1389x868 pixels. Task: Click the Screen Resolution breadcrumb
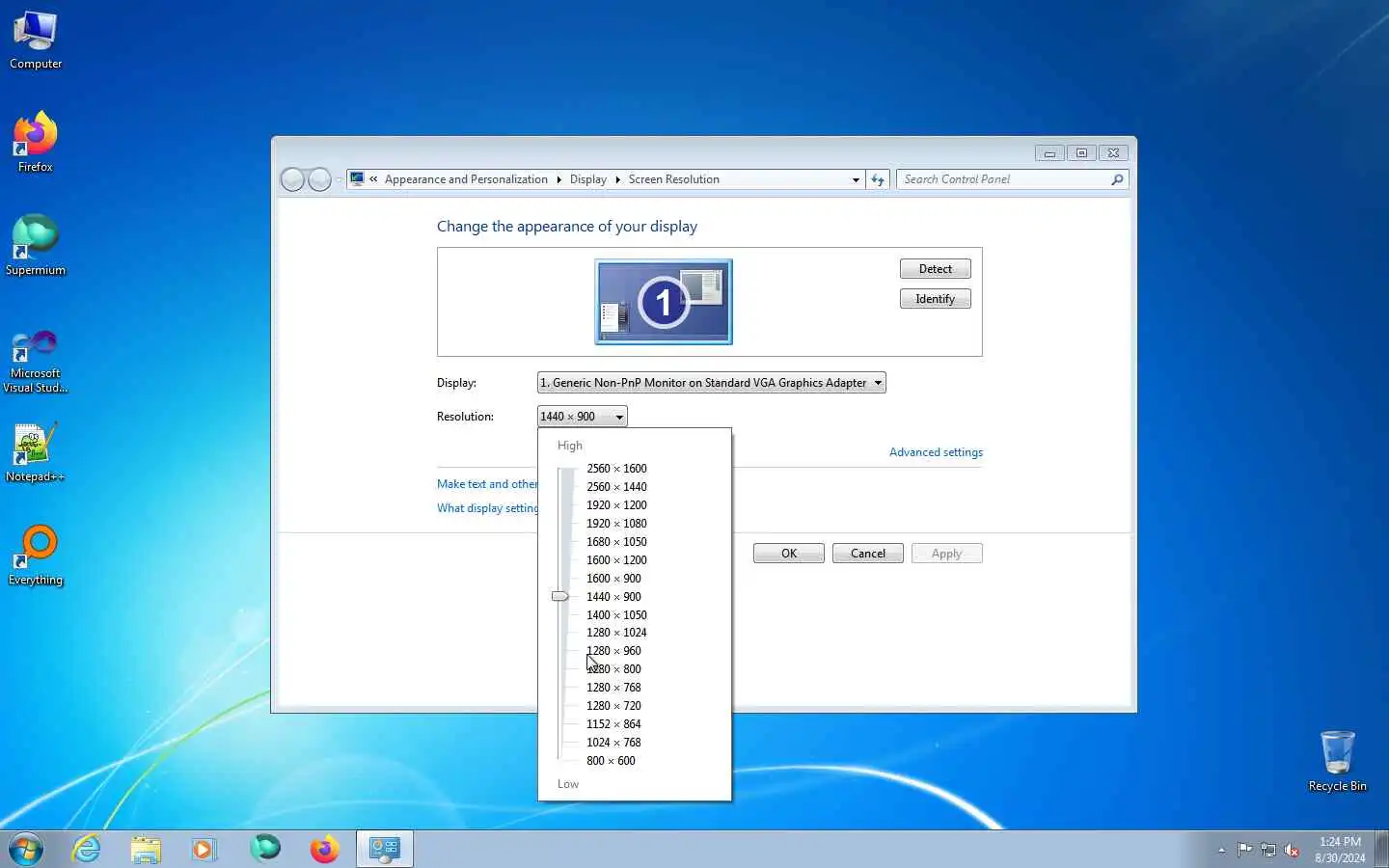[x=673, y=179]
